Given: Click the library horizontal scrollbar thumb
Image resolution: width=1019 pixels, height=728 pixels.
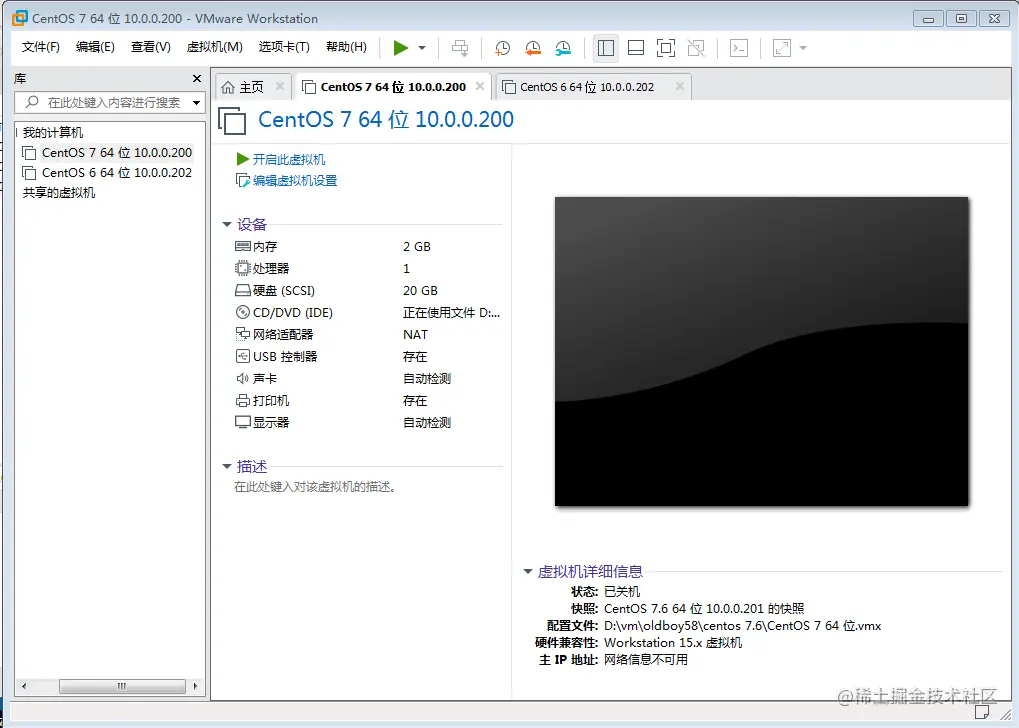Looking at the screenshot, I should (122, 686).
